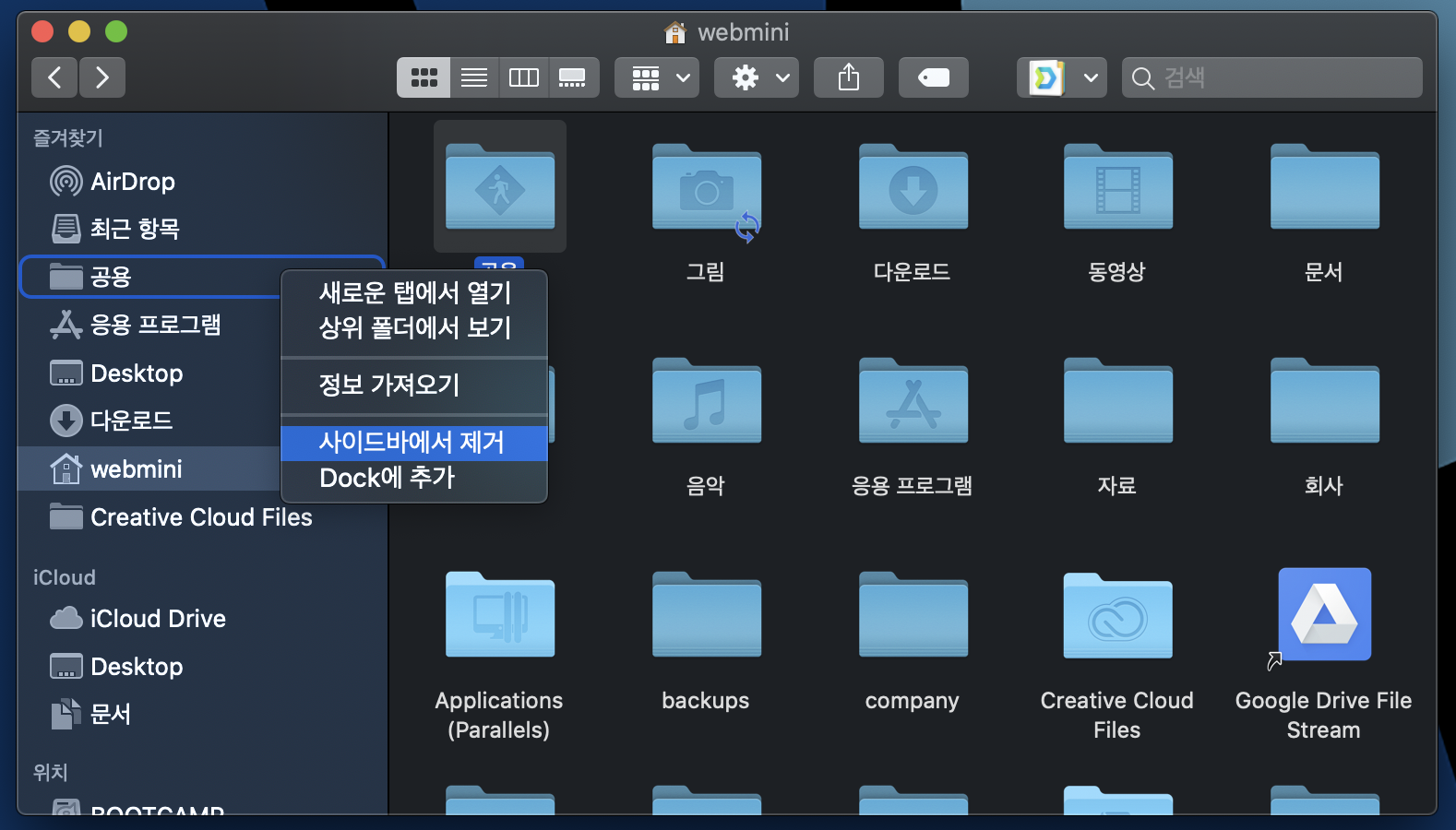Switch to list view
Screen dimensions: 1456x830
pos(474,77)
